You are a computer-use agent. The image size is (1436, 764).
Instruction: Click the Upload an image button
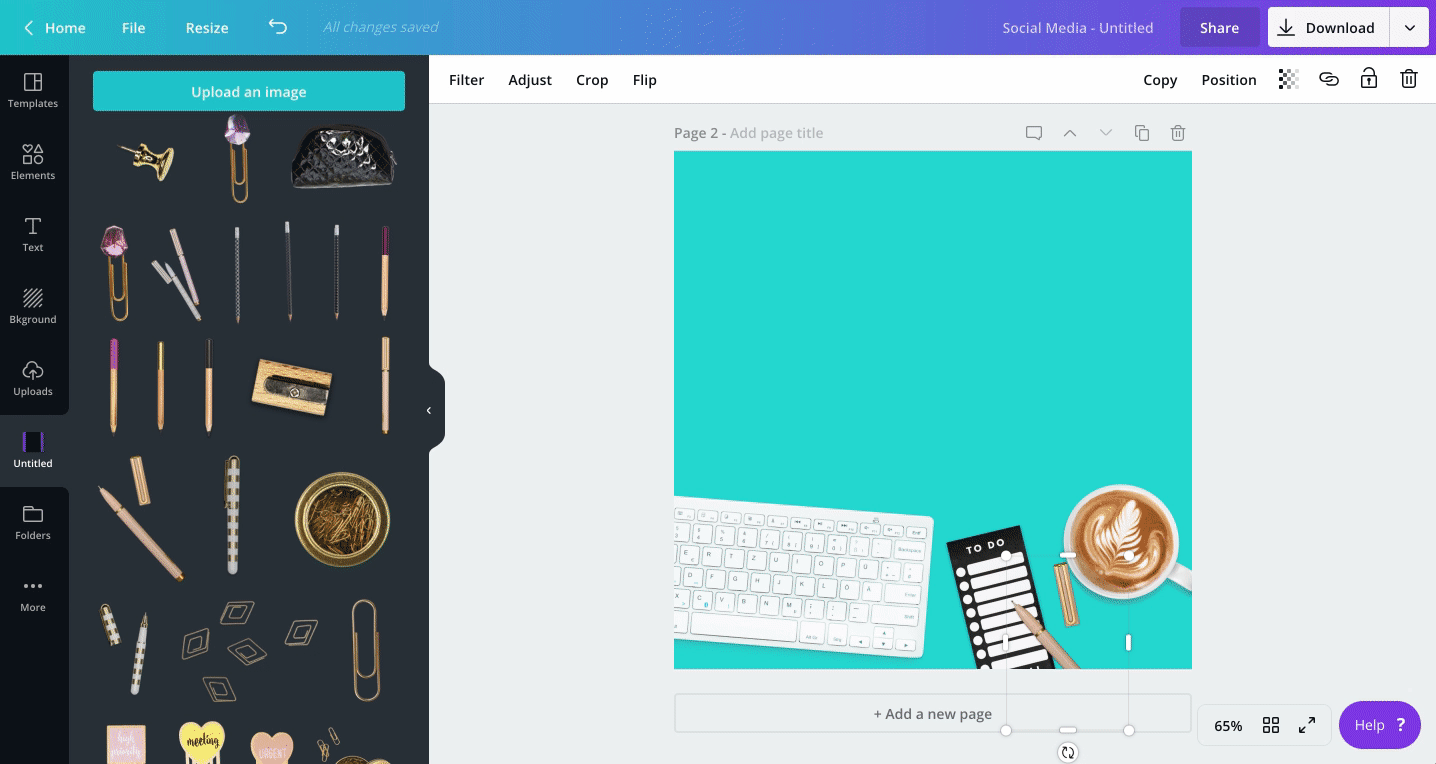click(x=249, y=92)
